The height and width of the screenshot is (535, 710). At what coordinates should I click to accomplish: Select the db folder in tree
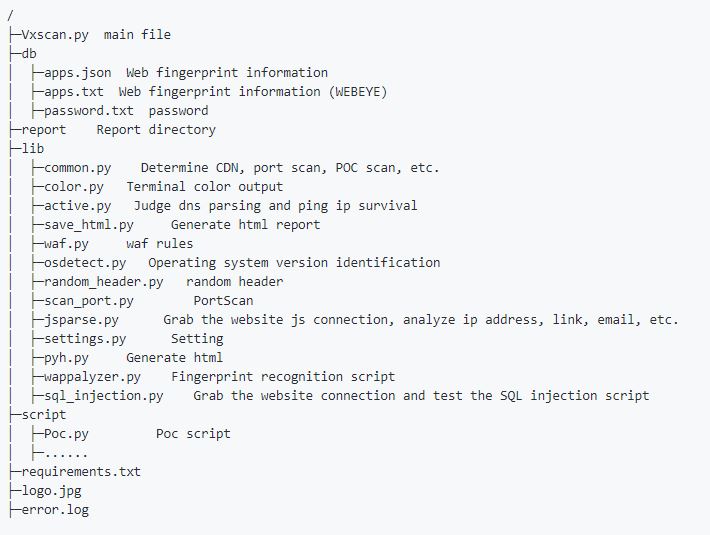pyautogui.click(x=29, y=54)
